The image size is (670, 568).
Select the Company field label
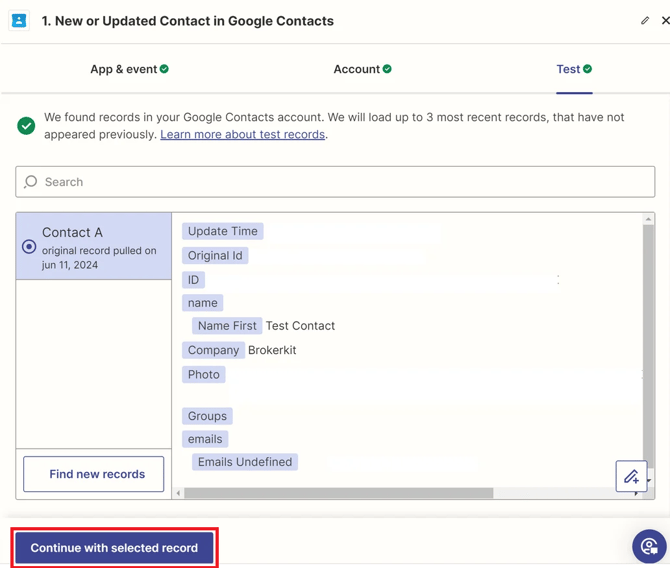(213, 350)
